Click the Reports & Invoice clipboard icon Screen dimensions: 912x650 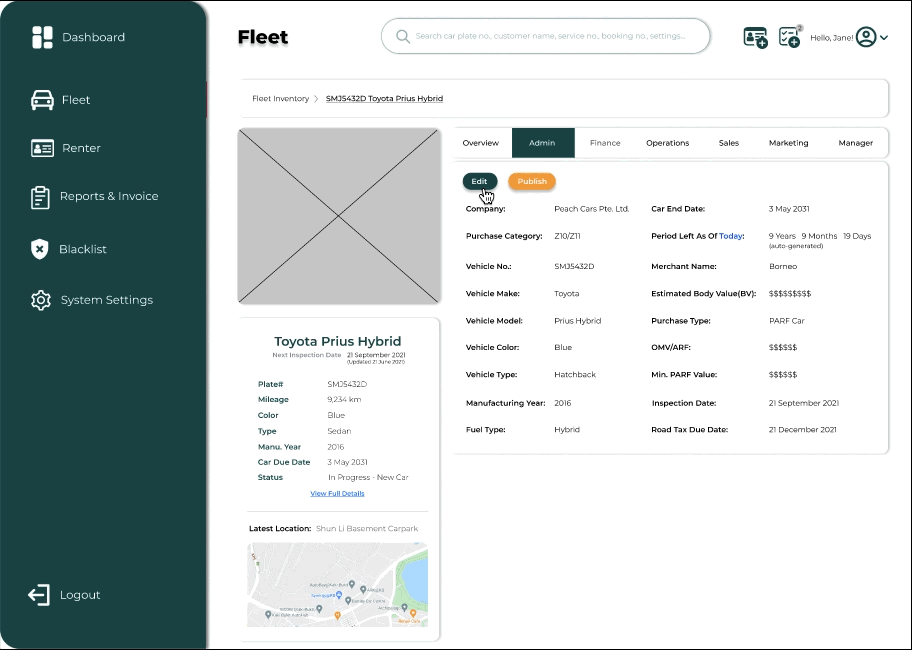[40, 197]
